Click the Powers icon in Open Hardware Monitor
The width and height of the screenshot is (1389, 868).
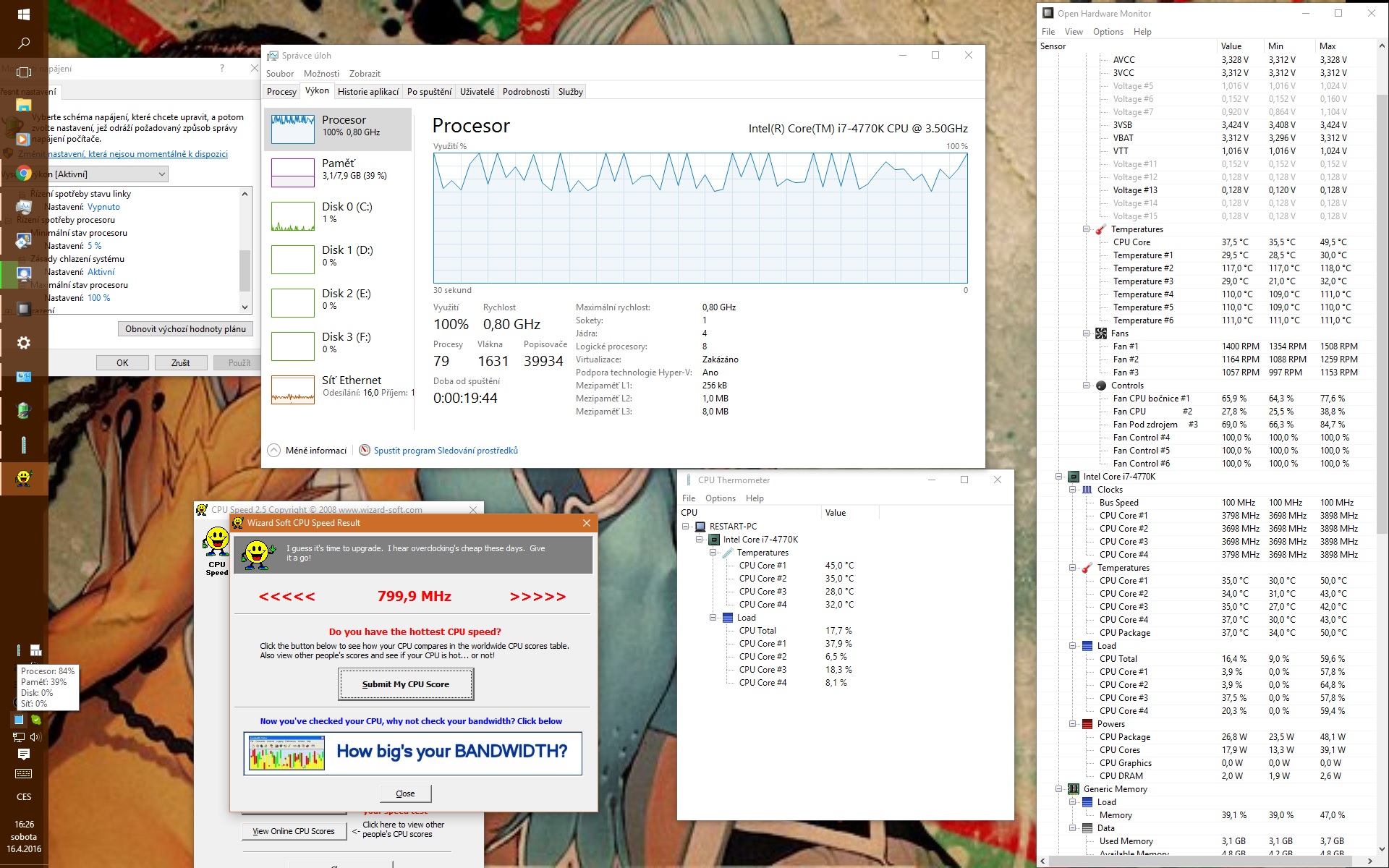click(x=1087, y=724)
